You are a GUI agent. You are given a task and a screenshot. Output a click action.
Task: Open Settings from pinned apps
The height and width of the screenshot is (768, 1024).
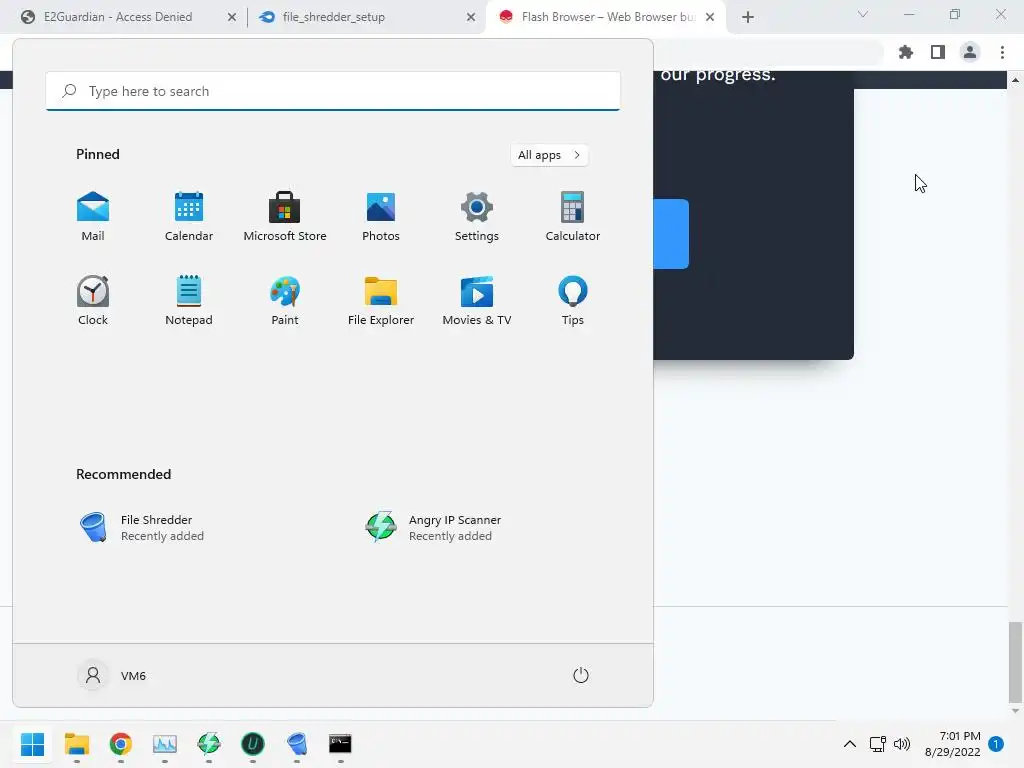477,216
